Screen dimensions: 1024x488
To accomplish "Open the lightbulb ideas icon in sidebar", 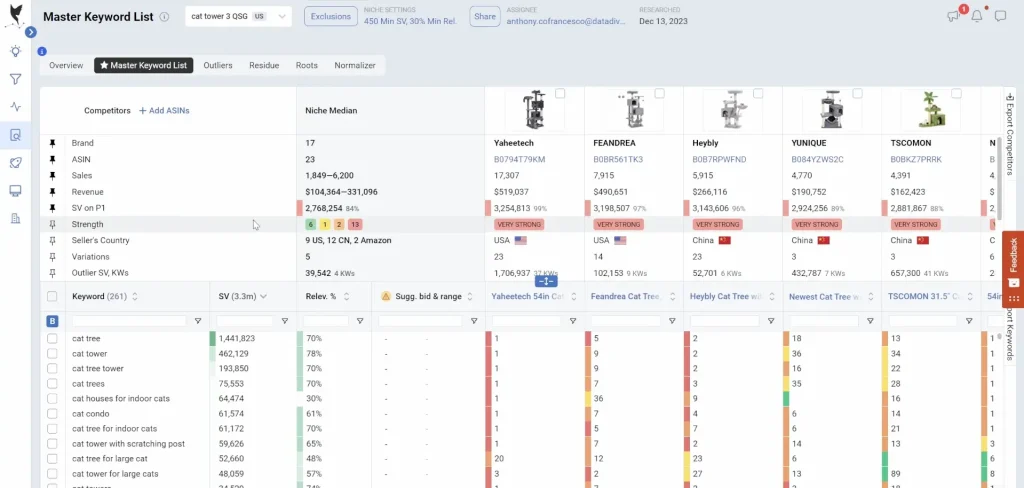I will 15,51.
